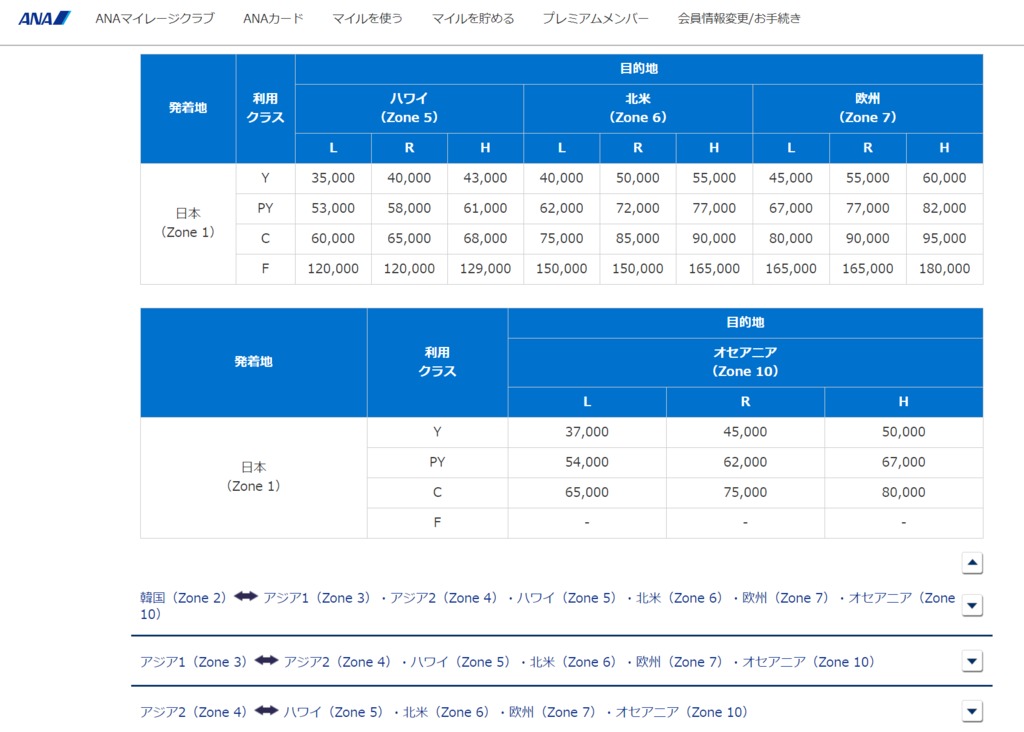Click the double-arrow icon beside 韓国（Zone 2）
This screenshot has height=732, width=1024.
point(245,597)
